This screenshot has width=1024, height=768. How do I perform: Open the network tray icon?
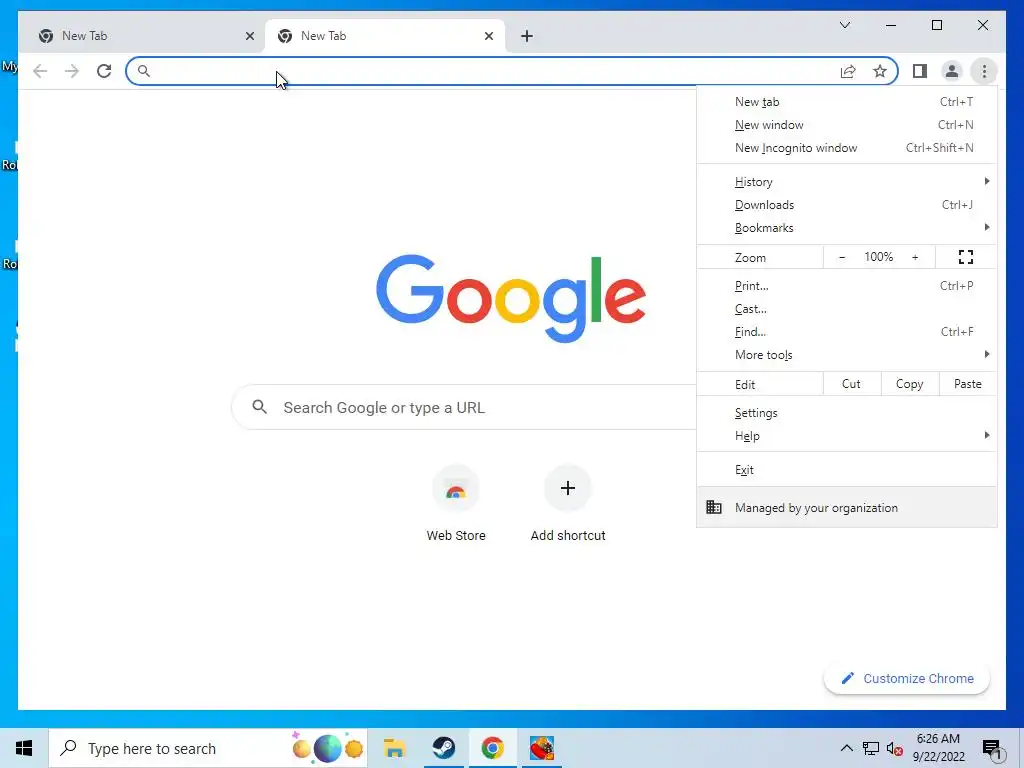coord(871,748)
